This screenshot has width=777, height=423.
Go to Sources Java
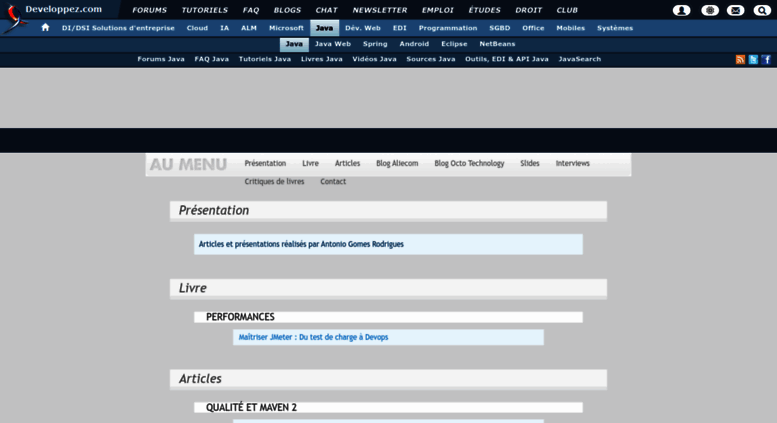[x=431, y=59]
